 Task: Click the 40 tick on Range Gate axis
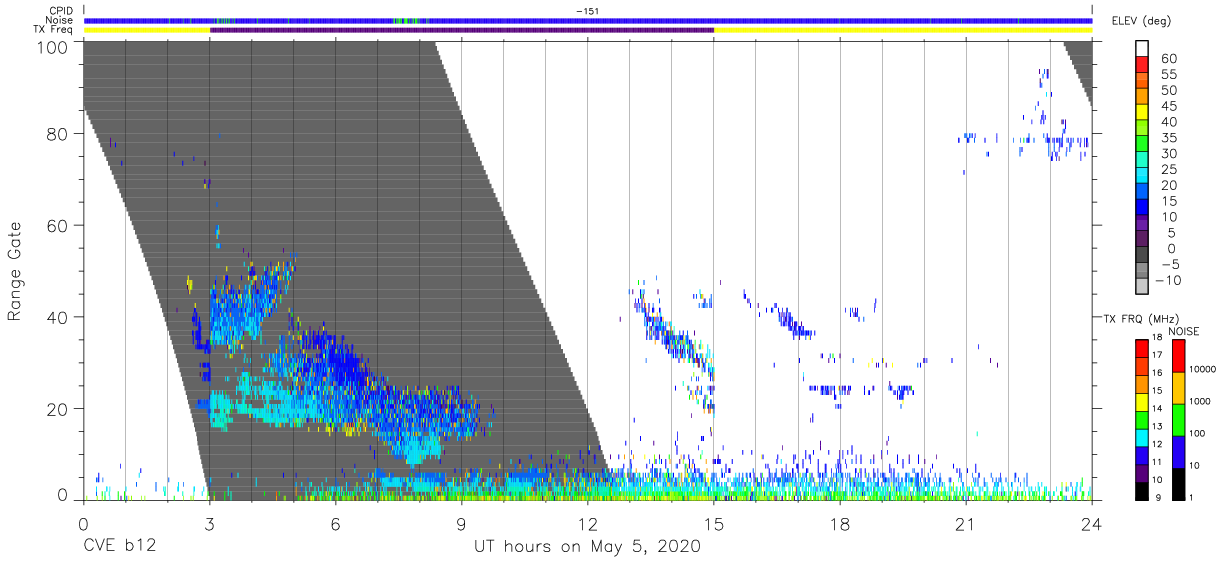(x=57, y=317)
